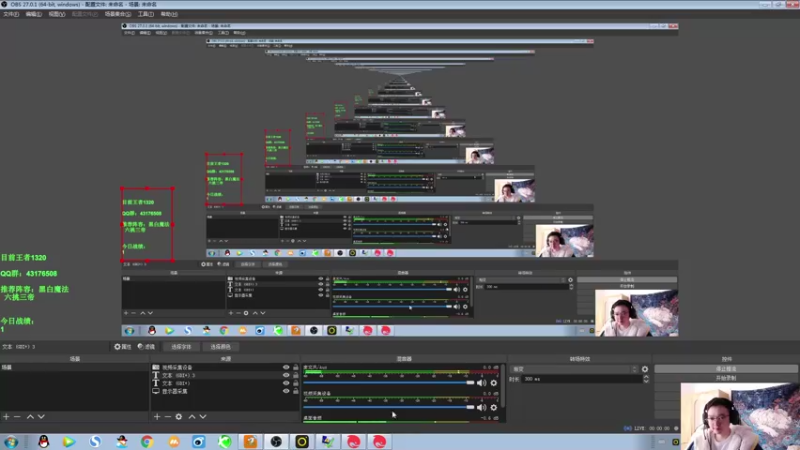Click the Select Color button
The image size is (800, 450).
[x=220, y=346]
